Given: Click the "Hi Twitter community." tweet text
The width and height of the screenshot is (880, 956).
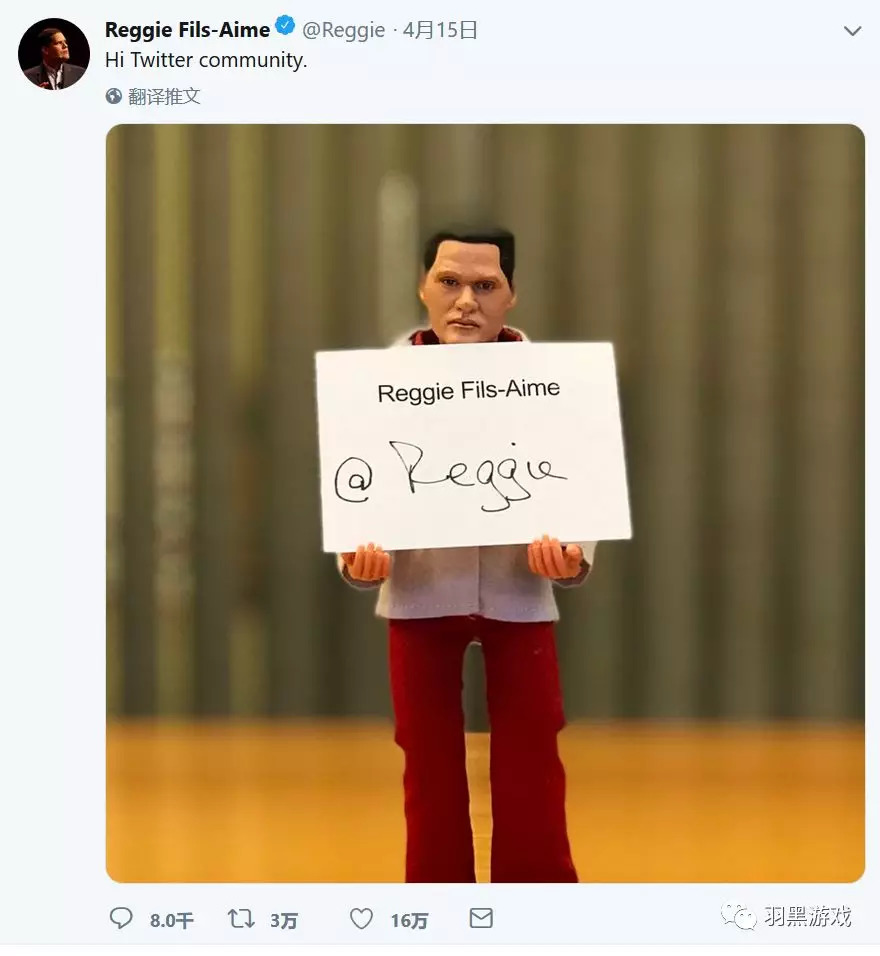Looking at the screenshot, I should (x=206, y=60).
